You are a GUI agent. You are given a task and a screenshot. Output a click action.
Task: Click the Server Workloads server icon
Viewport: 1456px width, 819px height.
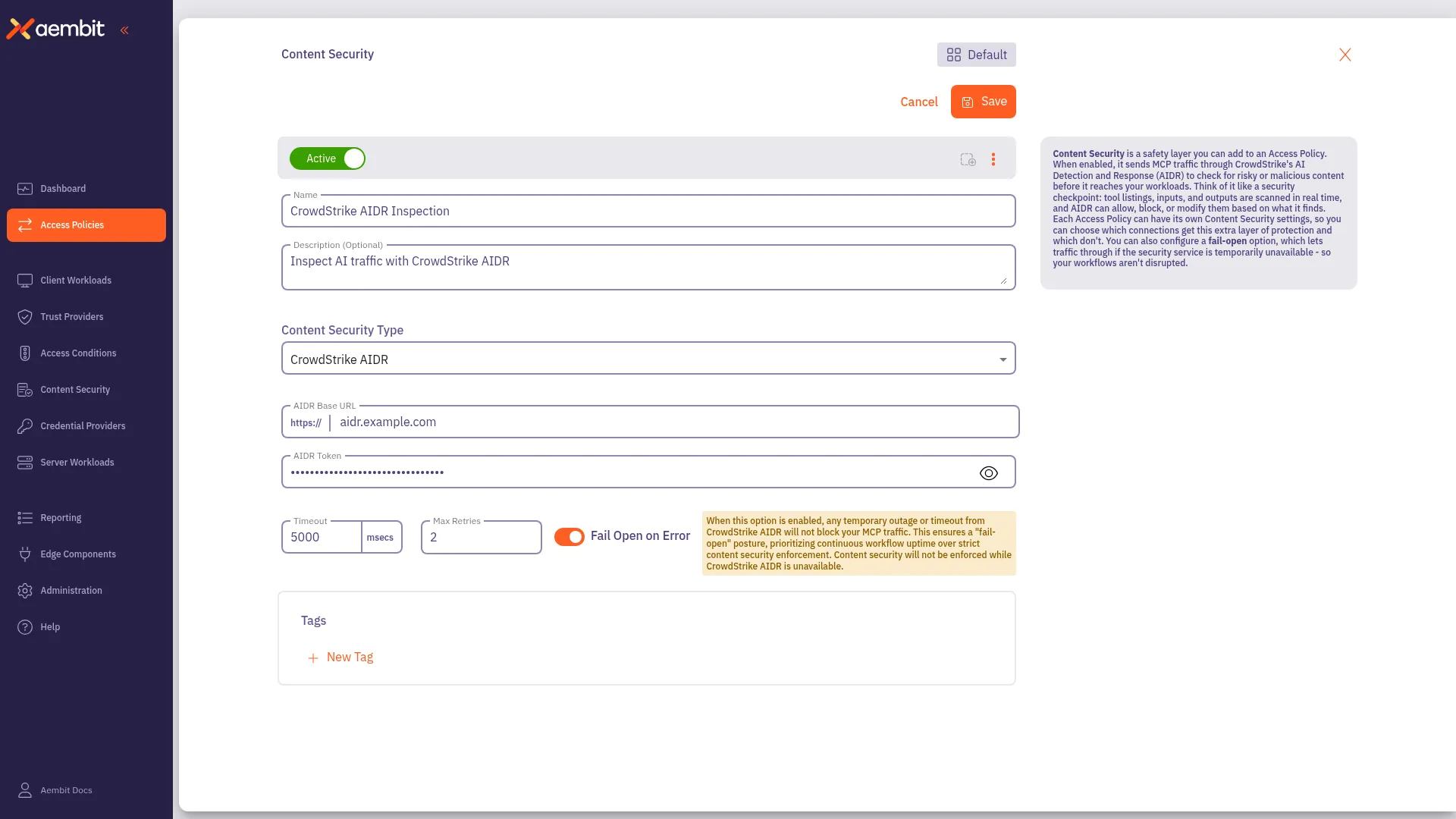pos(25,463)
